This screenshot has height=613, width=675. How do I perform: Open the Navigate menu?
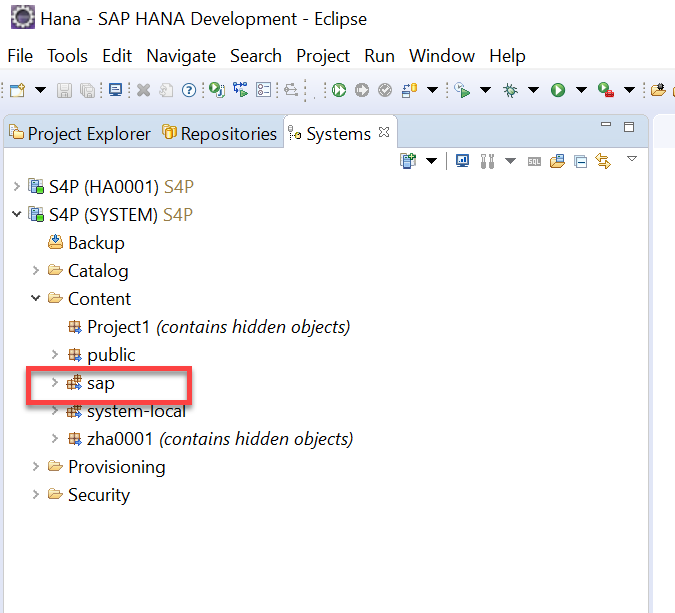[x=181, y=56]
